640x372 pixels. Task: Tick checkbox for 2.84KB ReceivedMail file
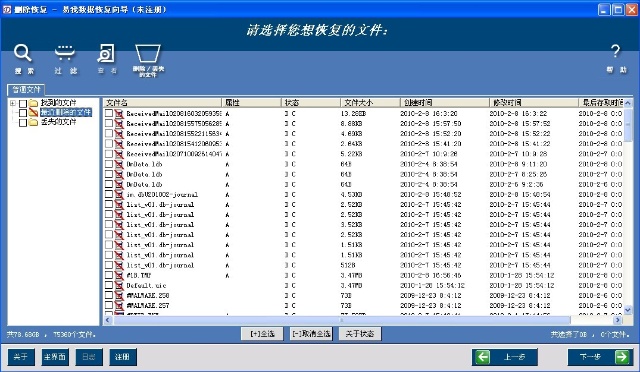(109, 143)
